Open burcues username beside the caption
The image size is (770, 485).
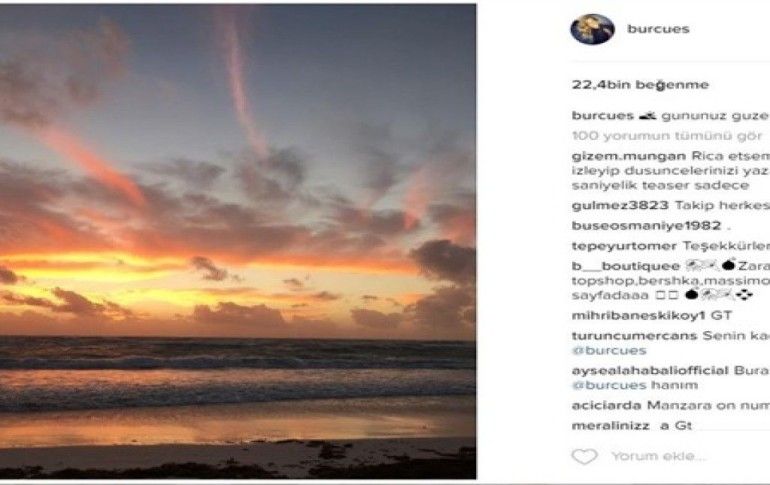point(602,116)
